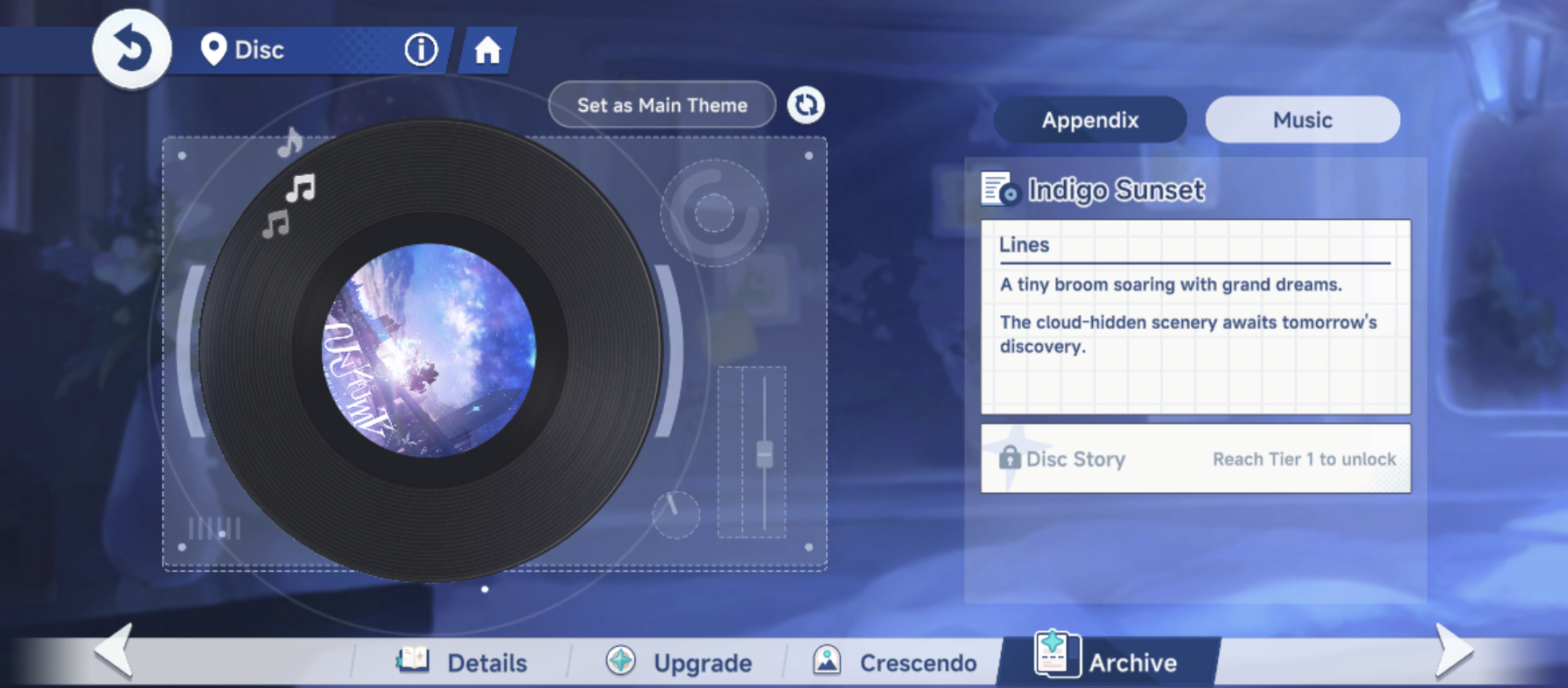Click "Reach Tier 1 to unlock" text
1568x688 pixels.
tap(1305, 459)
